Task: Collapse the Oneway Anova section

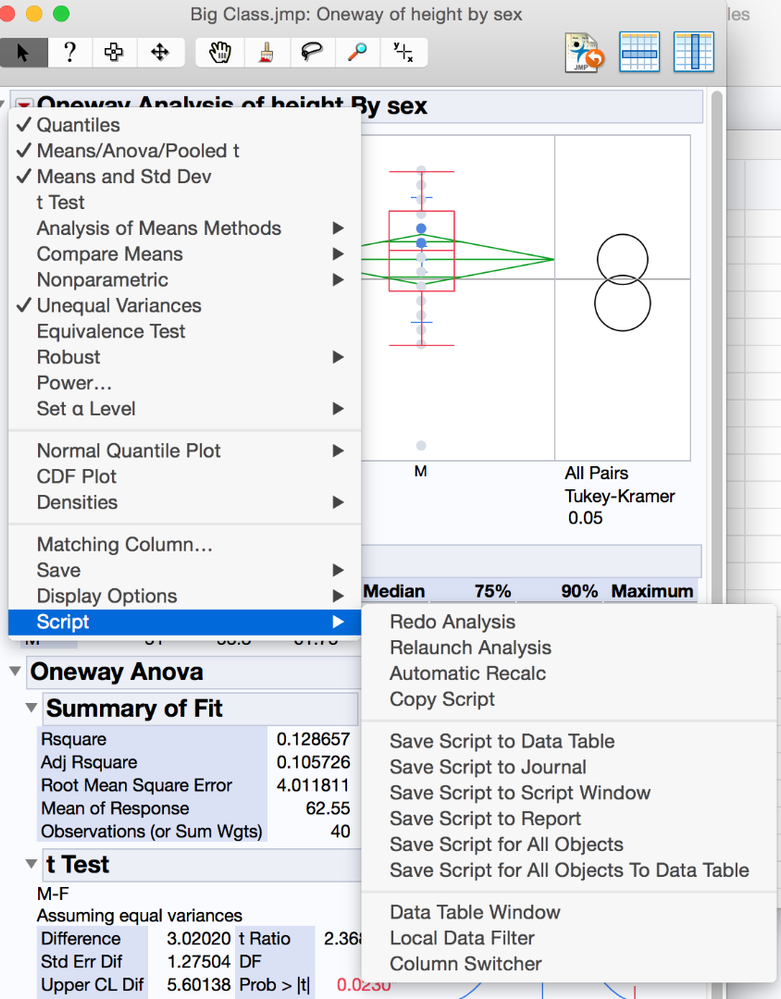Action: 15,671
